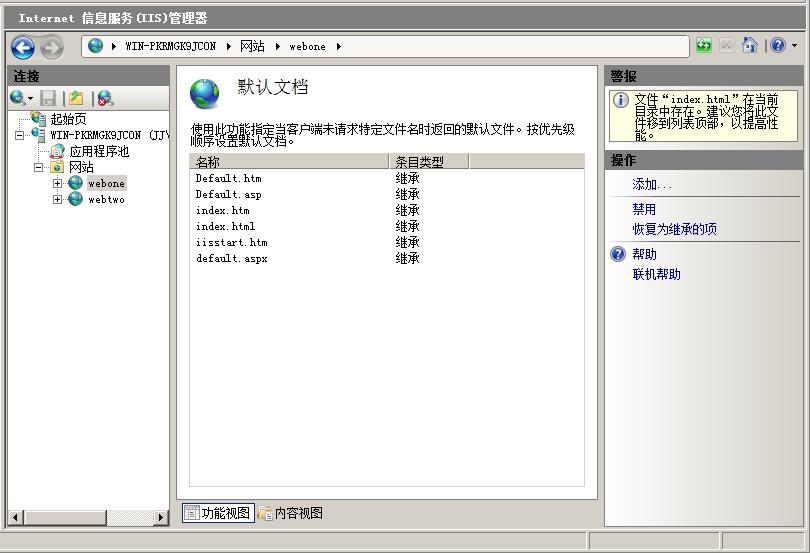Open 联机帮助 online help link
Viewport: 810px width, 553px height.
tap(657, 274)
